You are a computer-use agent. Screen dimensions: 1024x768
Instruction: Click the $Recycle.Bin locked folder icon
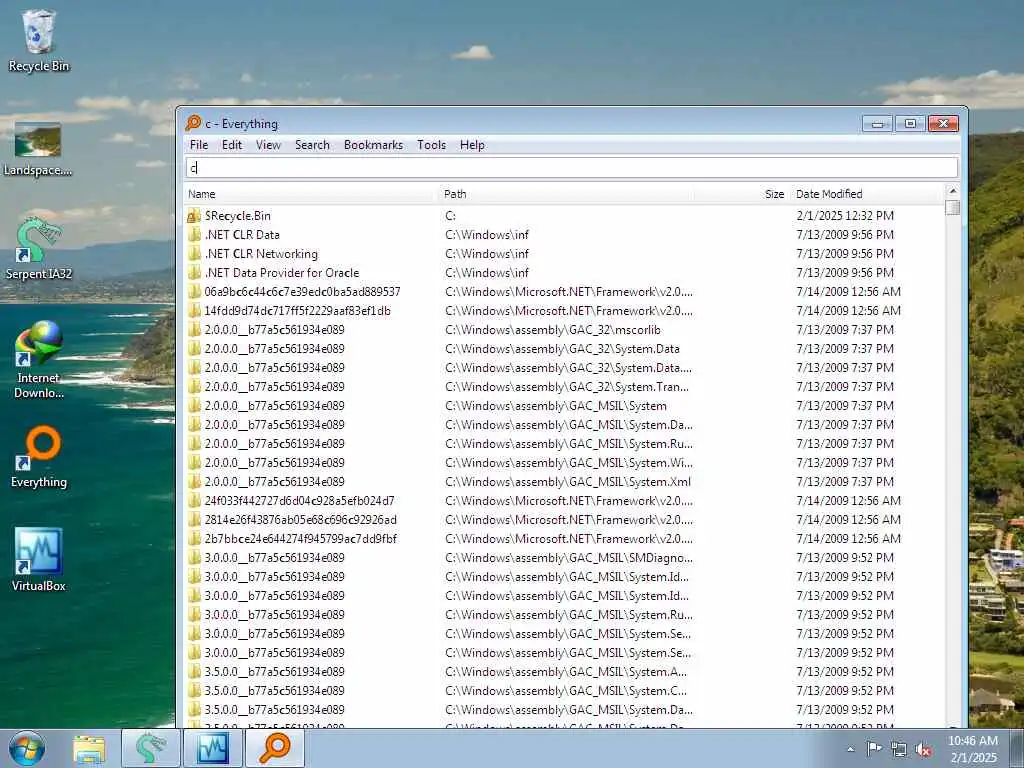pos(194,216)
